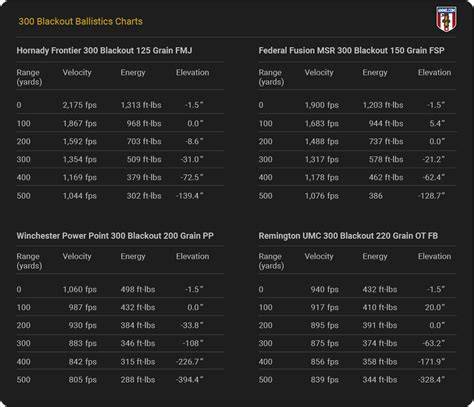Click the -139.4" elevation value
Viewport: 474px width, 407px height.
190,196
